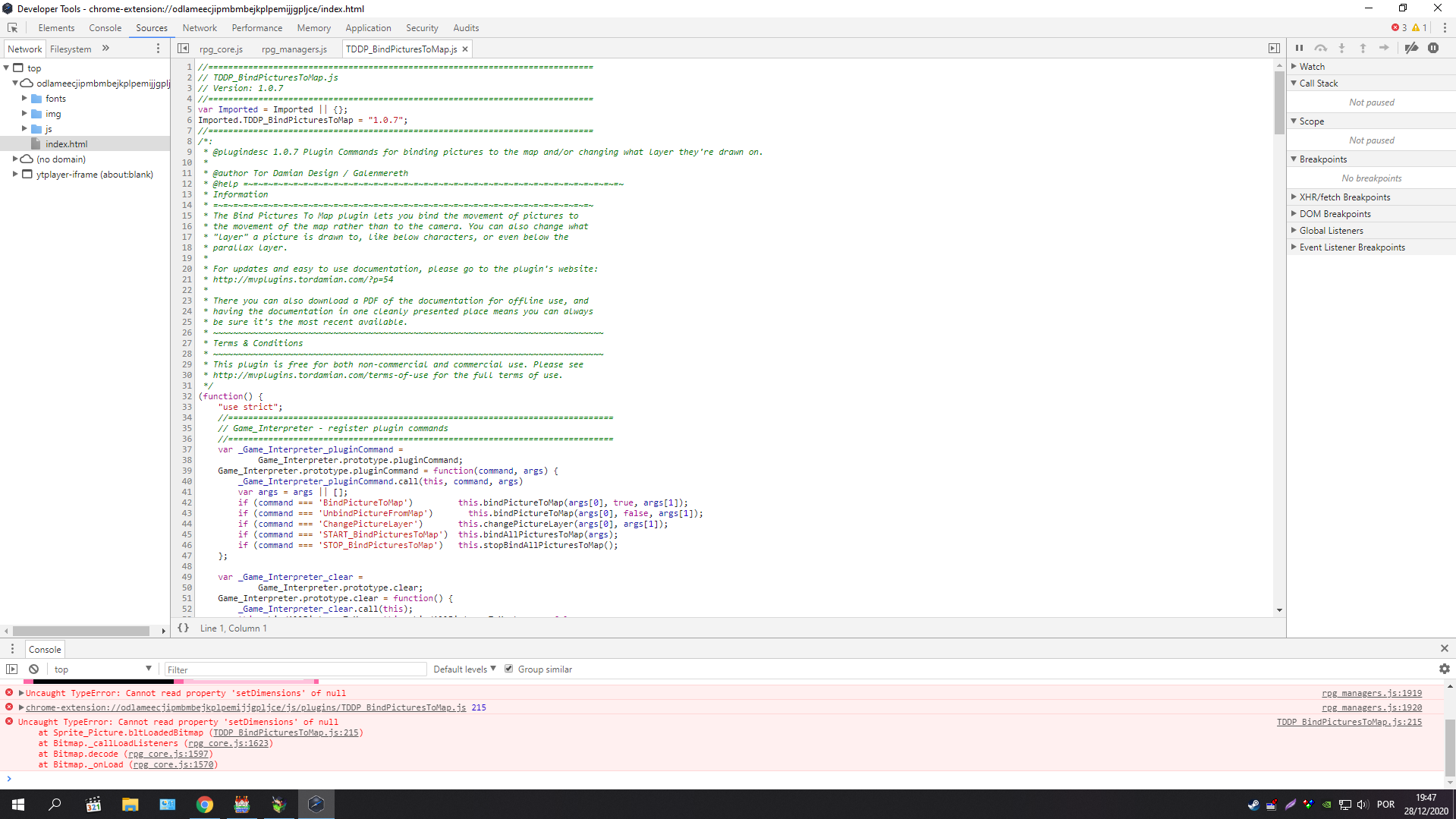Open the console context selector 'top'

[x=102, y=669]
